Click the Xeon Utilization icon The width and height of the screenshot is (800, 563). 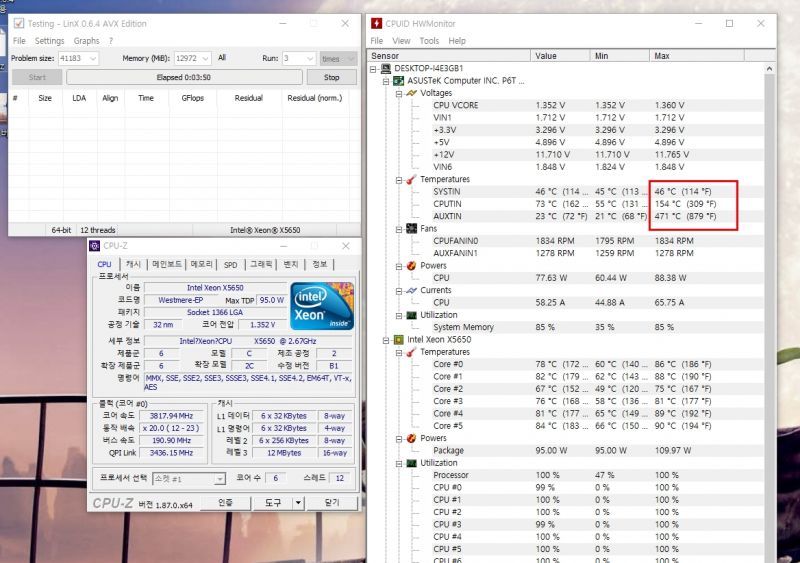coord(411,463)
